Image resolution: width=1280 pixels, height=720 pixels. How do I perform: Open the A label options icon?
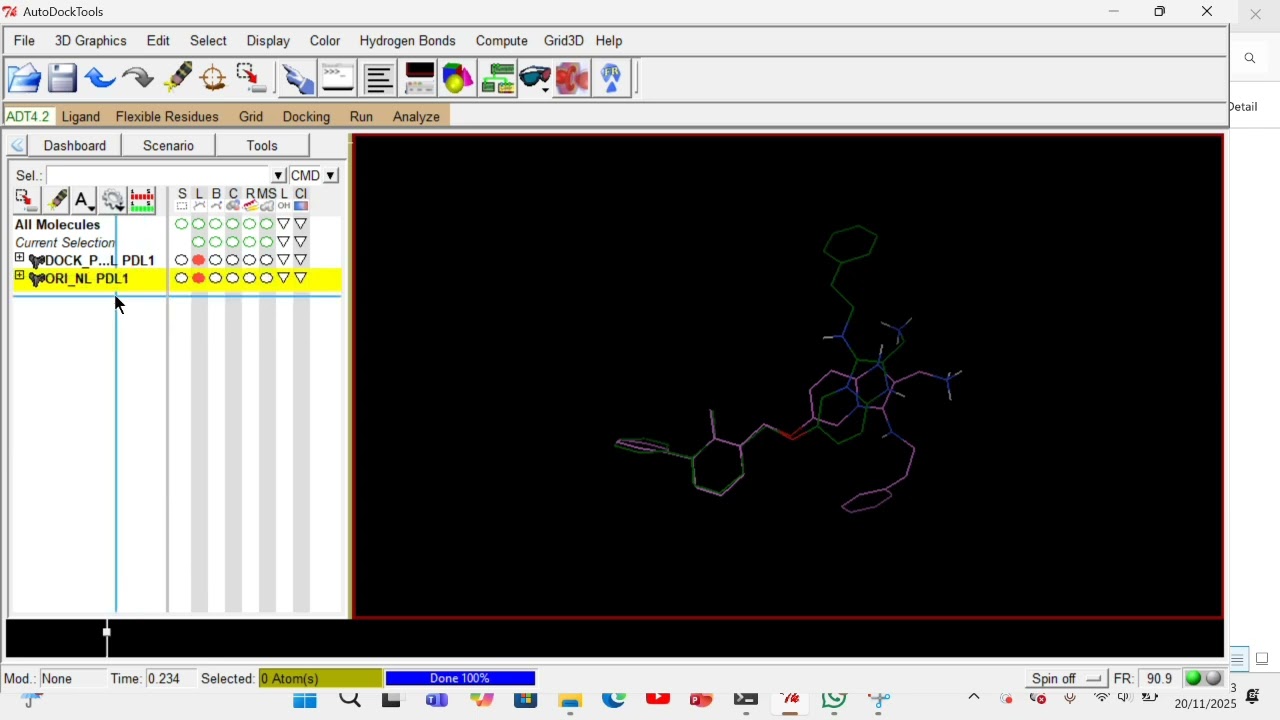(84, 201)
